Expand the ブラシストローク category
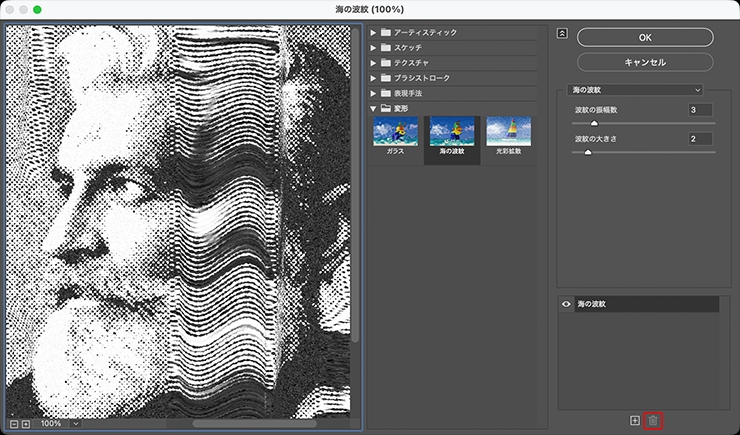This screenshot has height=435, width=740. click(374, 78)
